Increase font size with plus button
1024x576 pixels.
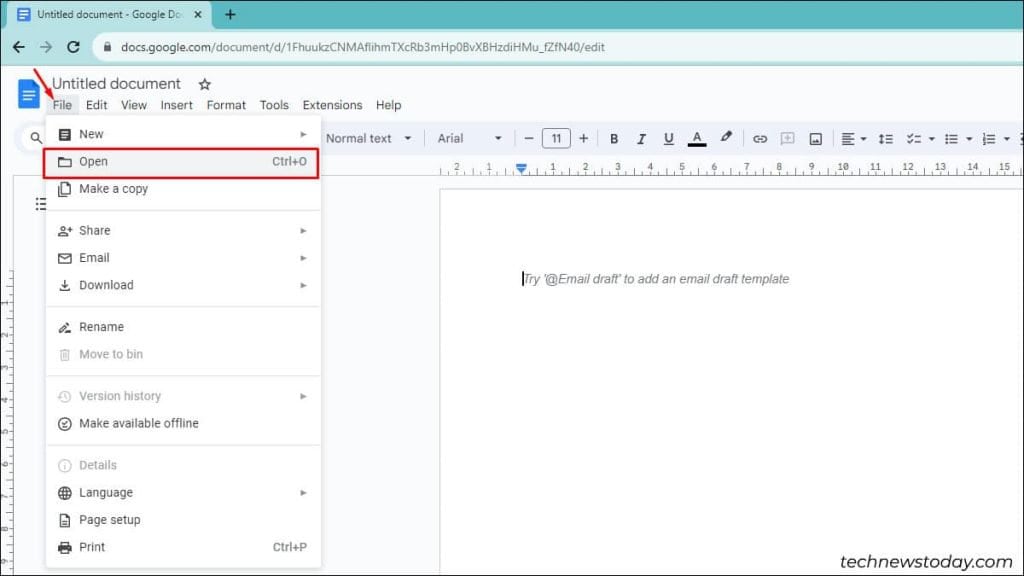pos(583,138)
